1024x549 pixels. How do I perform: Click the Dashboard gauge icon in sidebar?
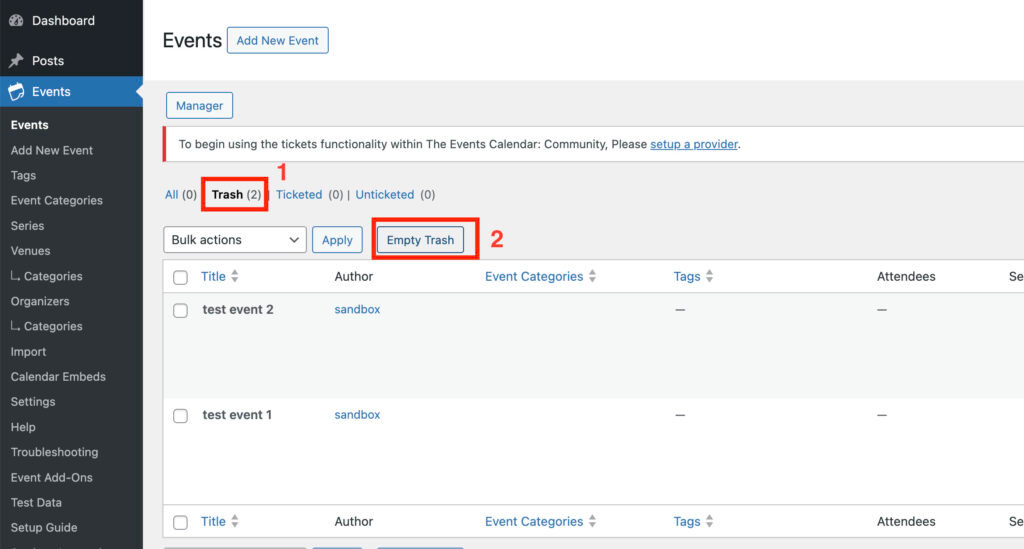coord(16,21)
